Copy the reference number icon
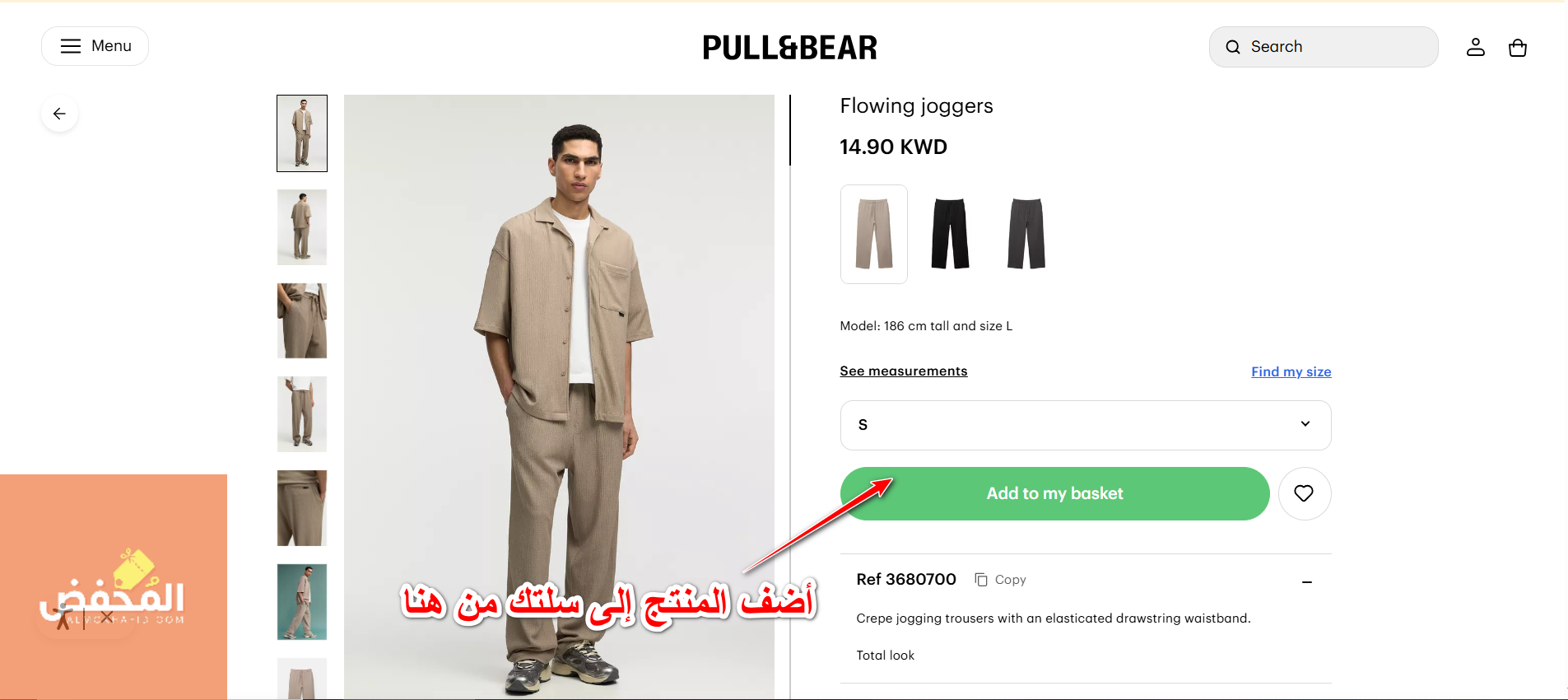The height and width of the screenshot is (700, 1568). (980, 580)
